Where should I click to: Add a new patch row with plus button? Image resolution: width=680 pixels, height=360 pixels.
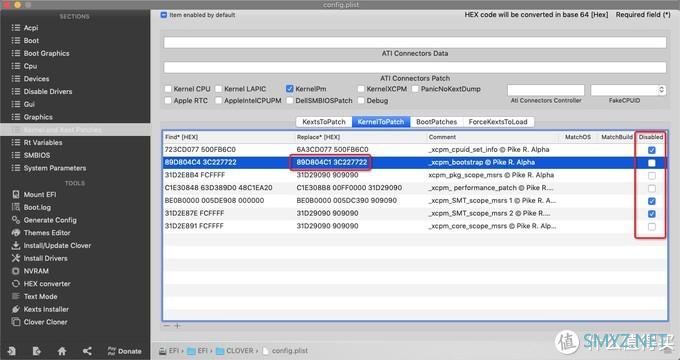click(x=177, y=325)
